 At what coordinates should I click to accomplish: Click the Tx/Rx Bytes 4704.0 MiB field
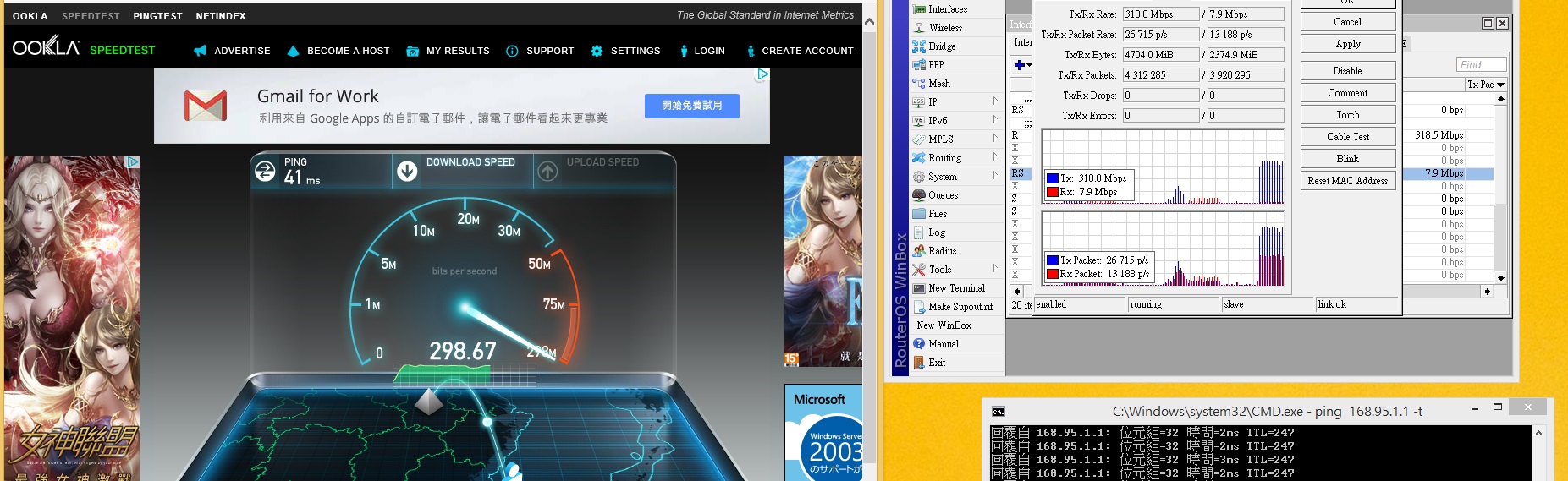[1161, 55]
